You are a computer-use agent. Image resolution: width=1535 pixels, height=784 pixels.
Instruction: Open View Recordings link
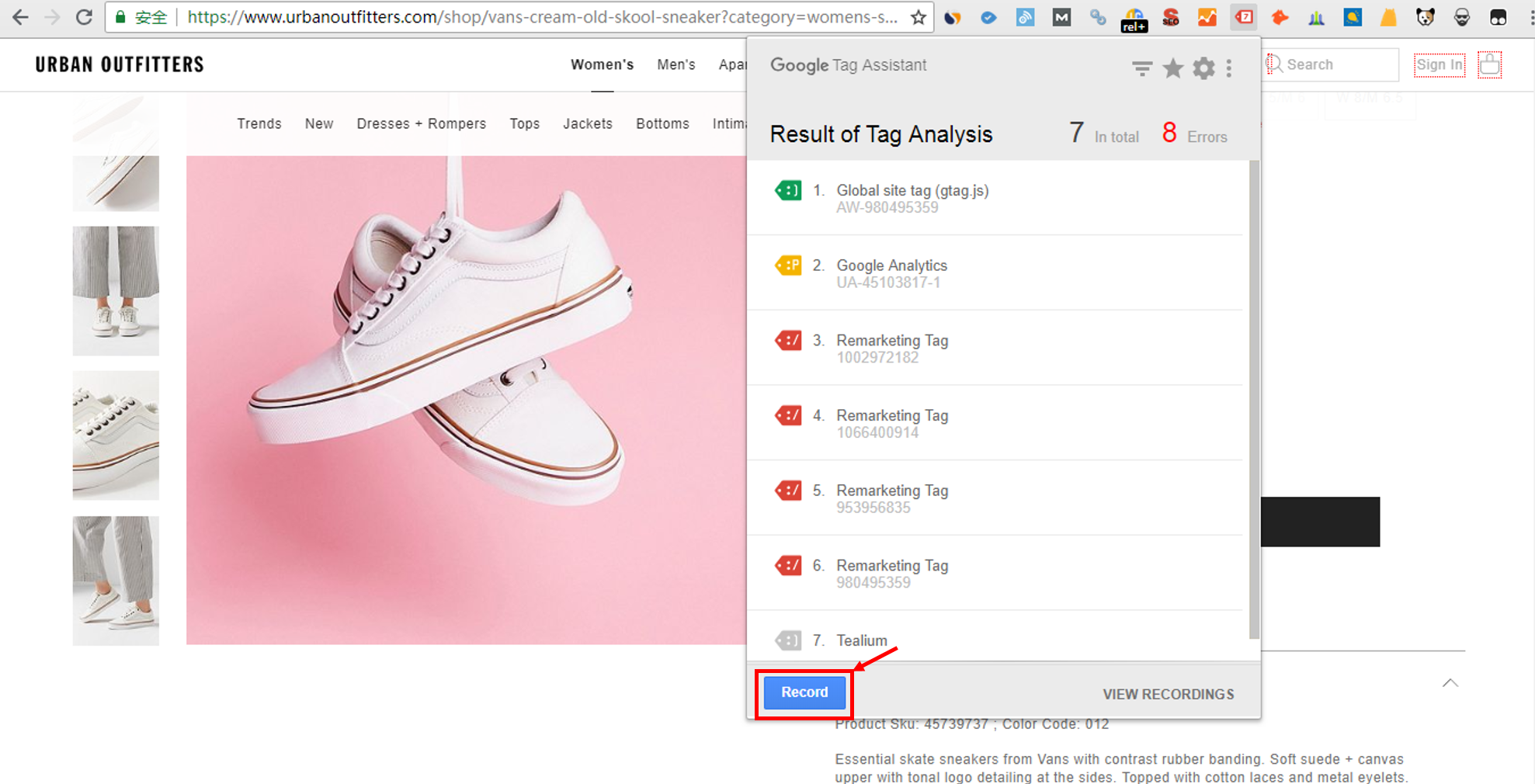pos(1168,694)
